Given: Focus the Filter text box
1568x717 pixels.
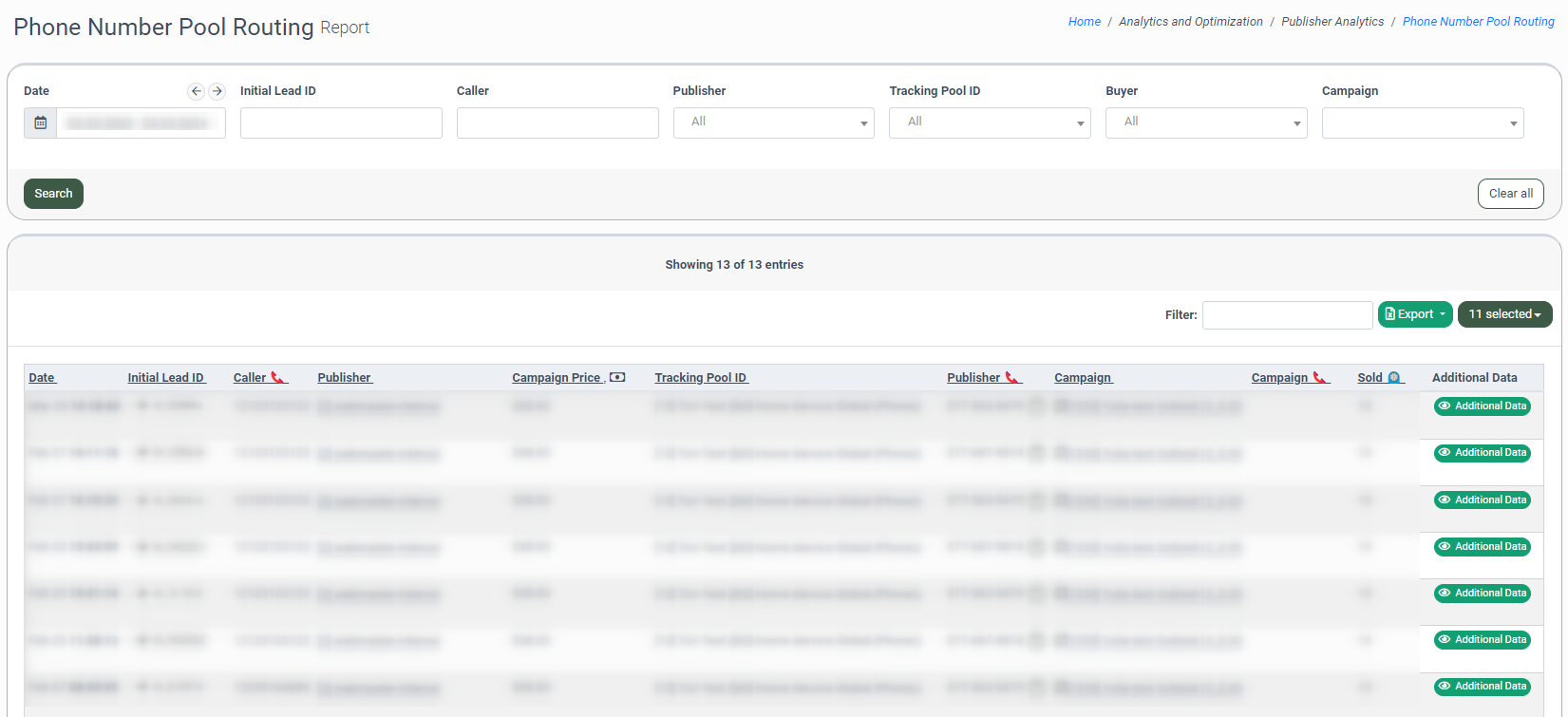Looking at the screenshot, I should click(1287, 315).
